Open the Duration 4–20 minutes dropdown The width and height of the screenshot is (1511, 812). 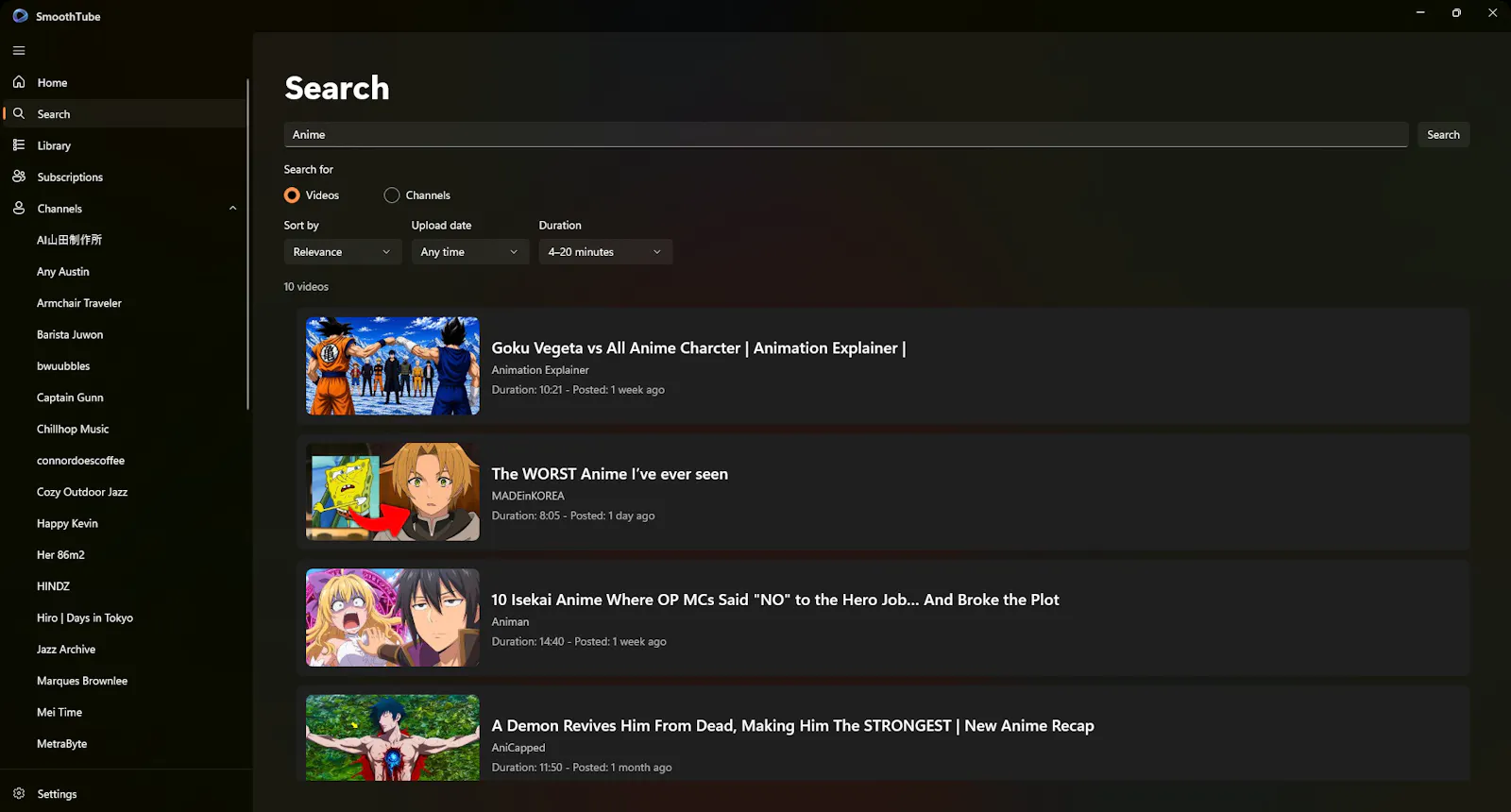[605, 252]
